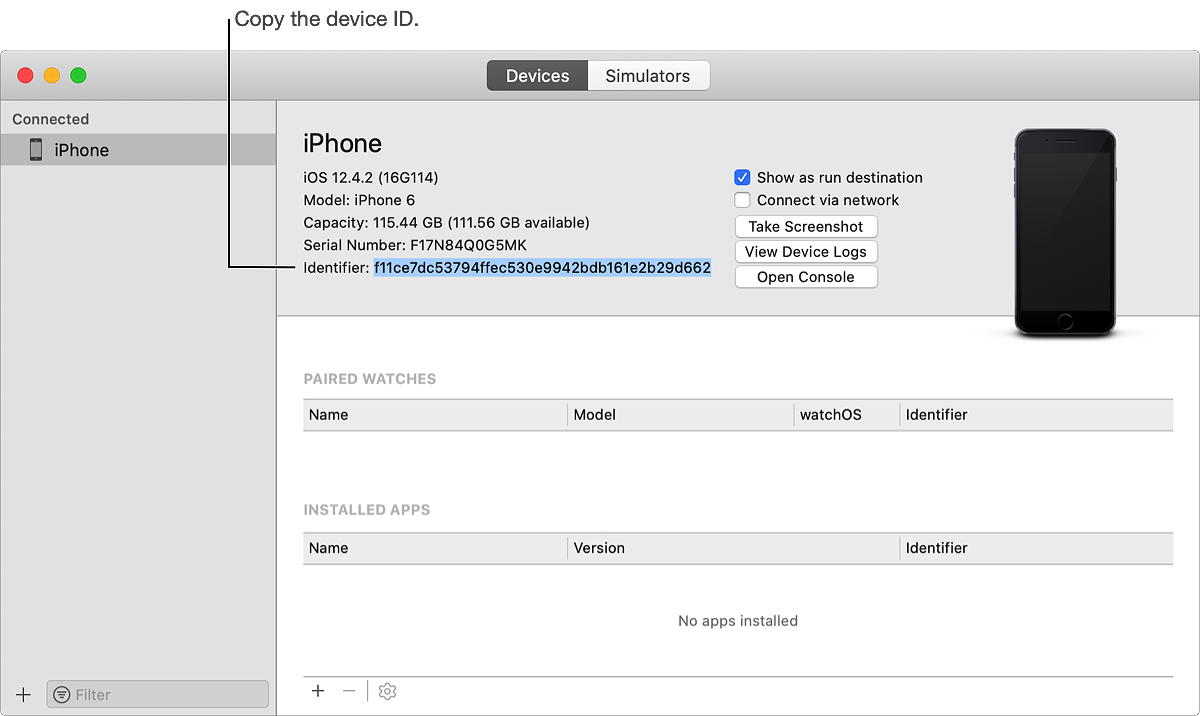The height and width of the screenshot is (716, 1200).
Task: Click the minus icon to remove an app
Action: 348,691
